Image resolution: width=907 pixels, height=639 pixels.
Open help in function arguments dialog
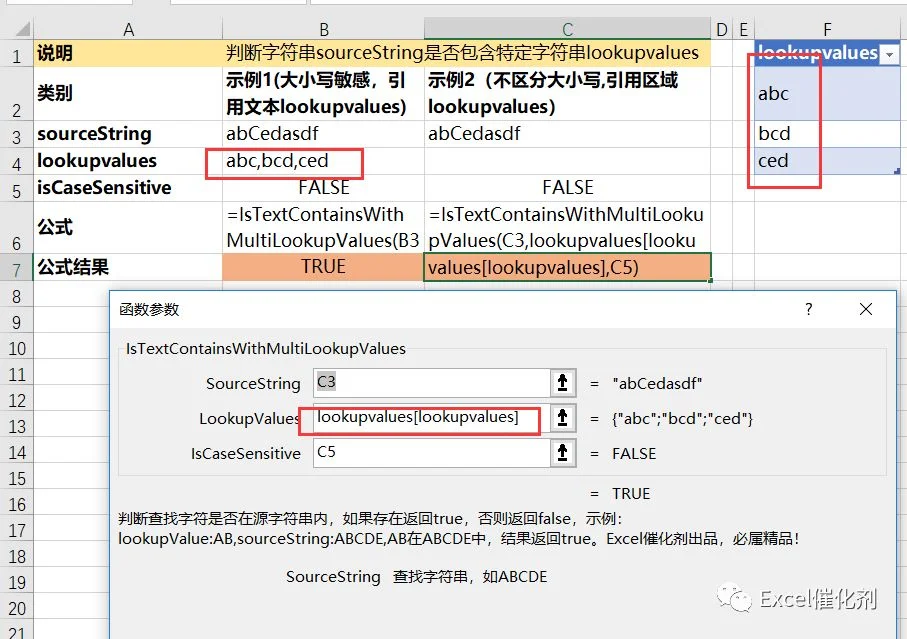(x=809, y=309)
